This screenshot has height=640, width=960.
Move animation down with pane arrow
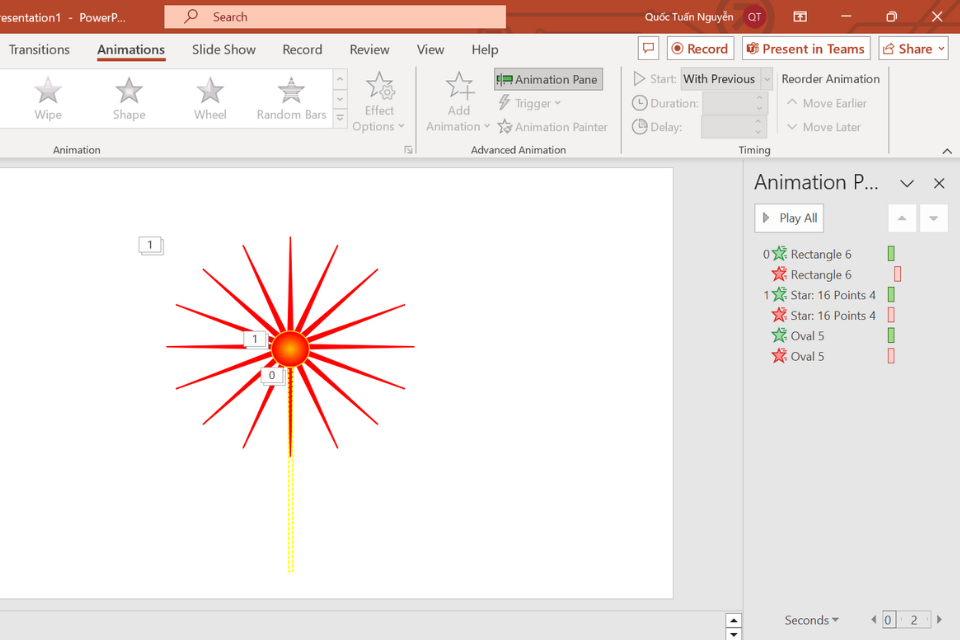pos(933,218)
